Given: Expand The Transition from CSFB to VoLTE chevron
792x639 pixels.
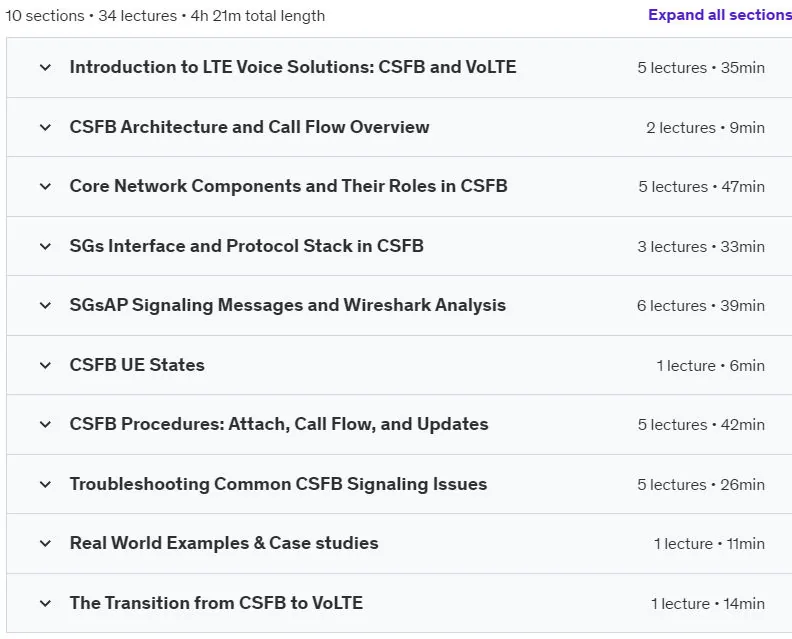Looking at the screenshot, I should pos(45,603).
